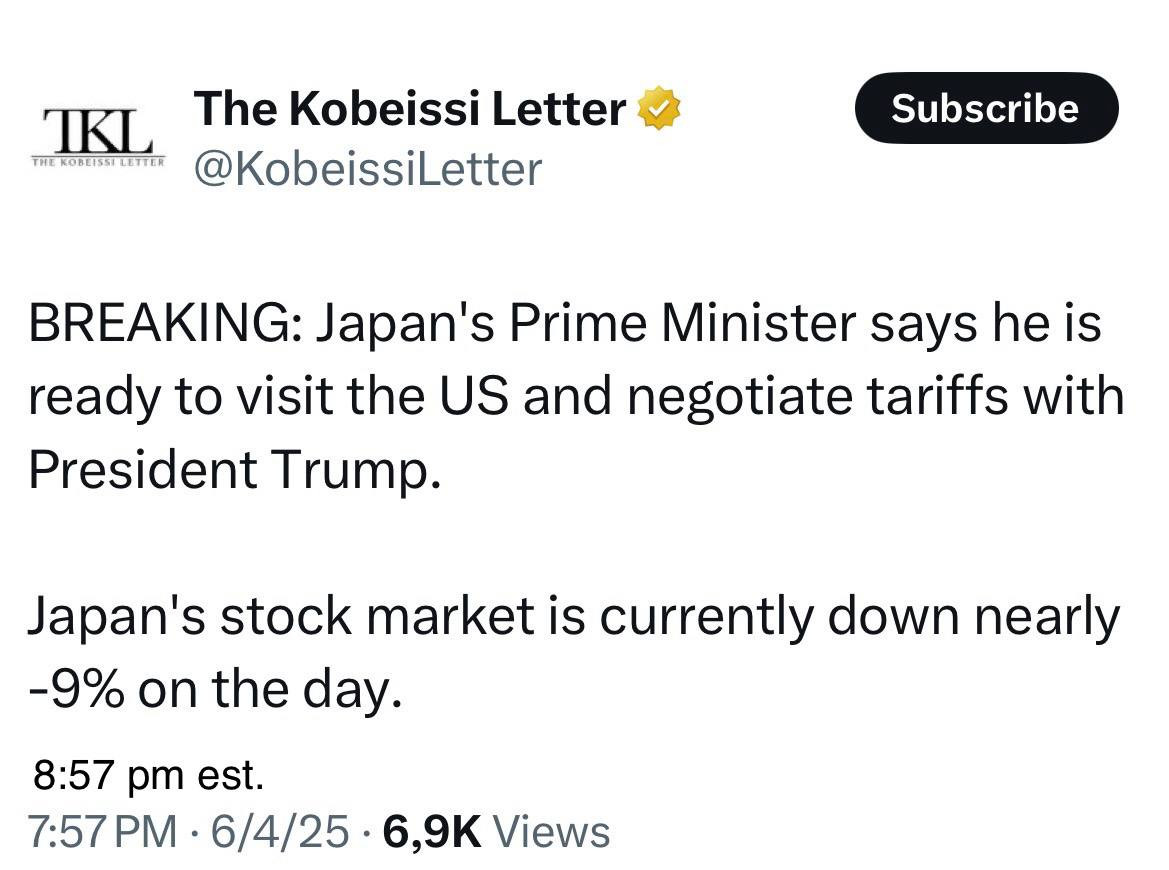Click the gold verified badge

point(661,109)
